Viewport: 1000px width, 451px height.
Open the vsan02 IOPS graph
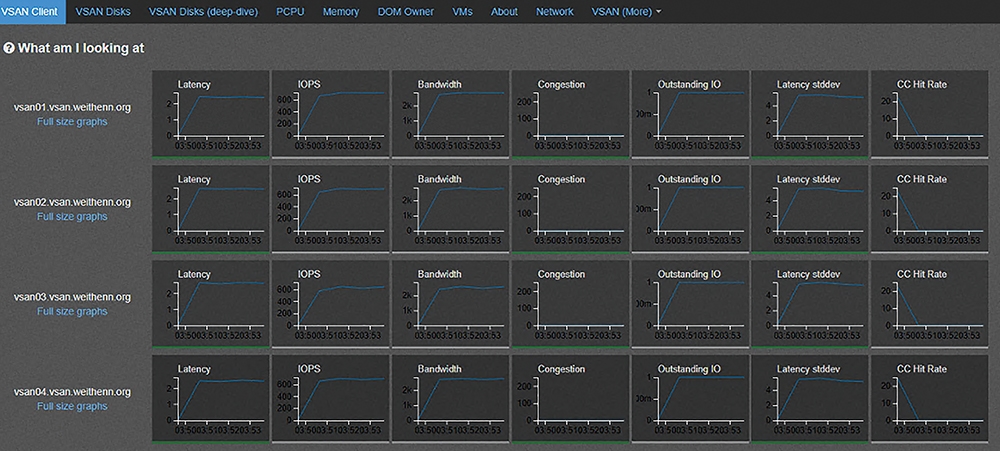point(330,209)
